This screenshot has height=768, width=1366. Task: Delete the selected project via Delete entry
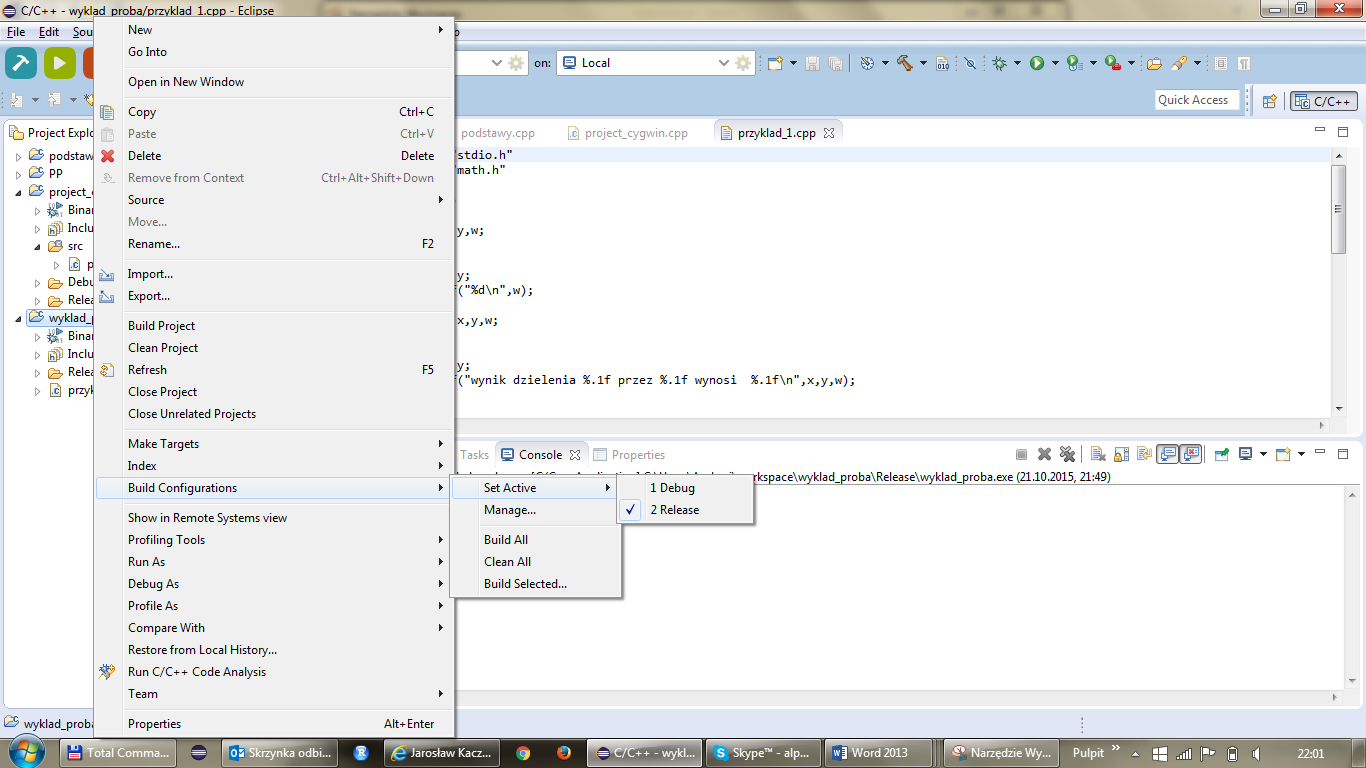(275, 156)
